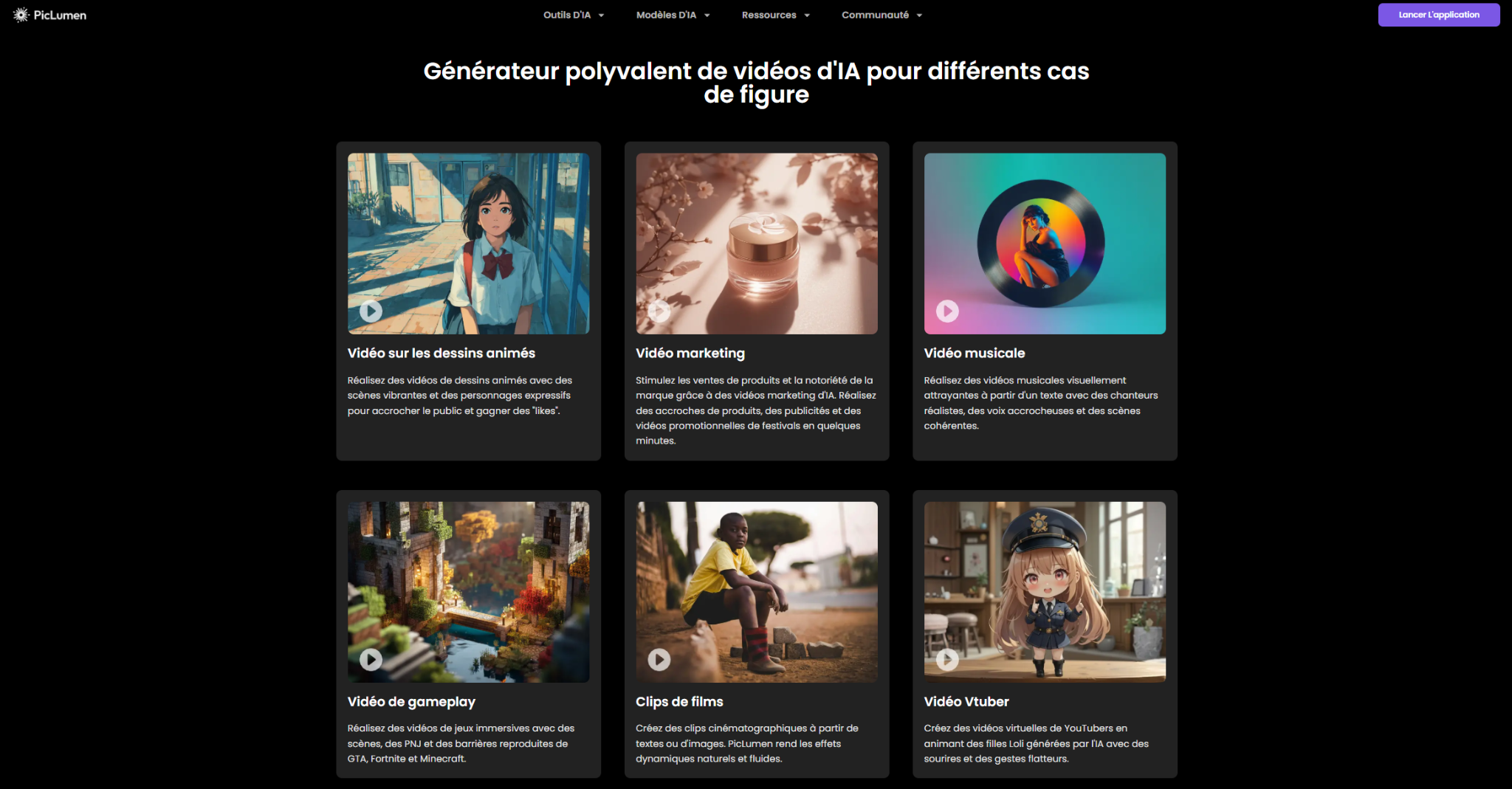Open the Outils D'IA menu label
Image resolution: width=1512 pixels, height=789 pixels.
[566, 15]
